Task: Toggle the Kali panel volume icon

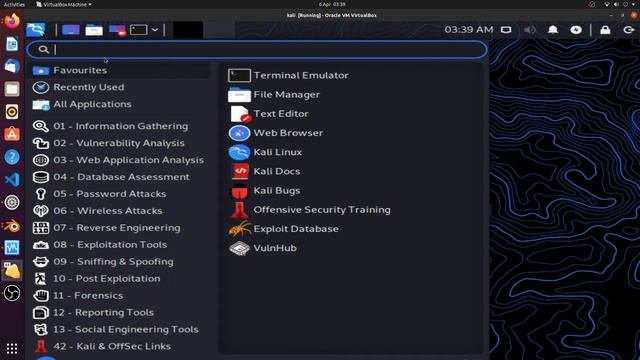Action: pos(529,30)
